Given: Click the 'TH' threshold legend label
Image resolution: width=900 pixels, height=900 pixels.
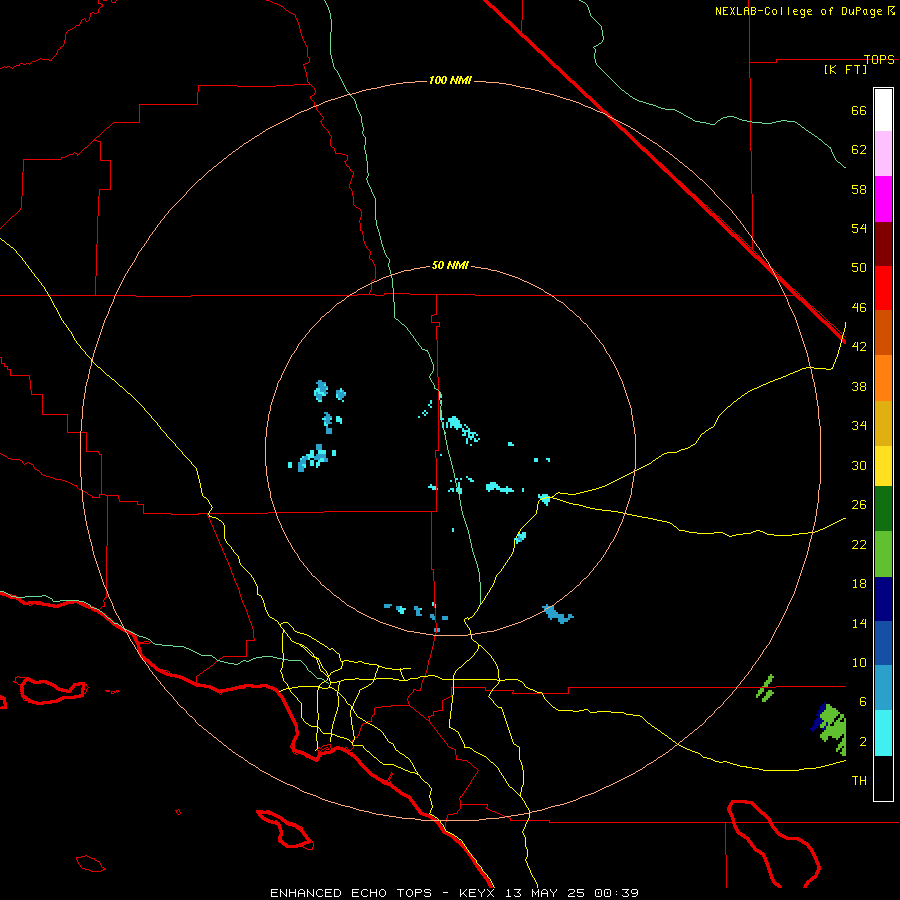Looking at the screenshot, I should (859, 780).
